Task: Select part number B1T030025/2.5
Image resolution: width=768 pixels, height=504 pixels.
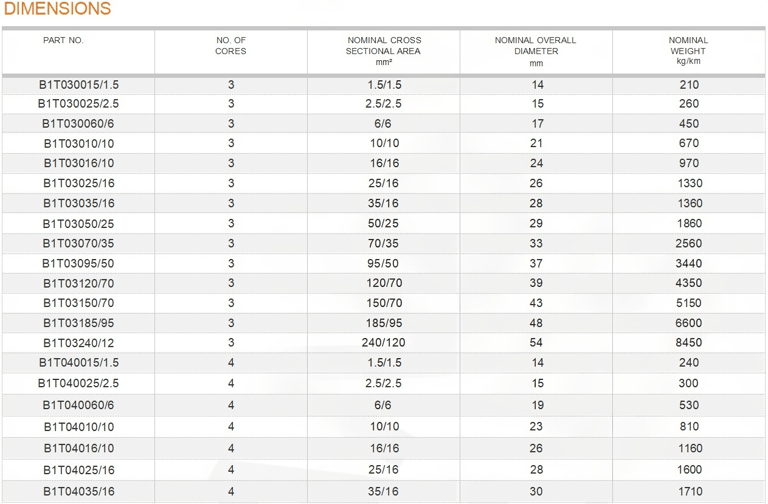Action: [78, 104]
